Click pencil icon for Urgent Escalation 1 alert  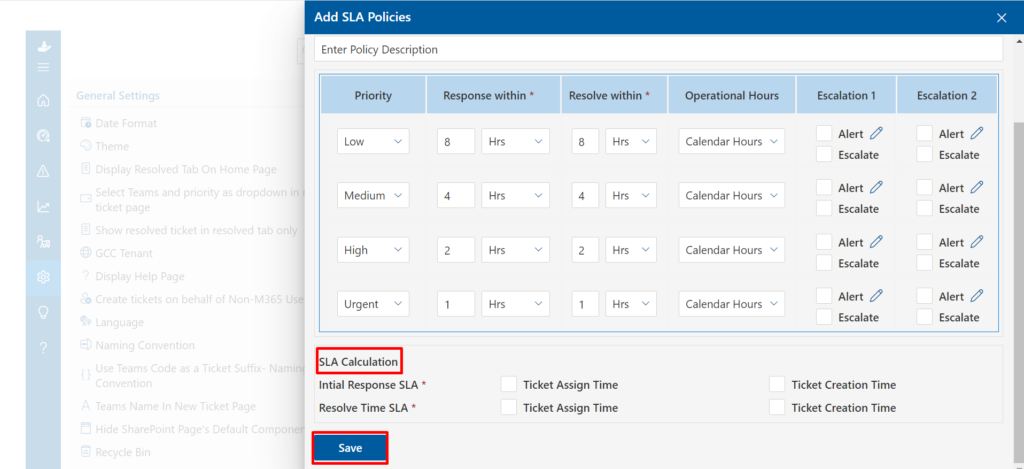tap(877, 296)
